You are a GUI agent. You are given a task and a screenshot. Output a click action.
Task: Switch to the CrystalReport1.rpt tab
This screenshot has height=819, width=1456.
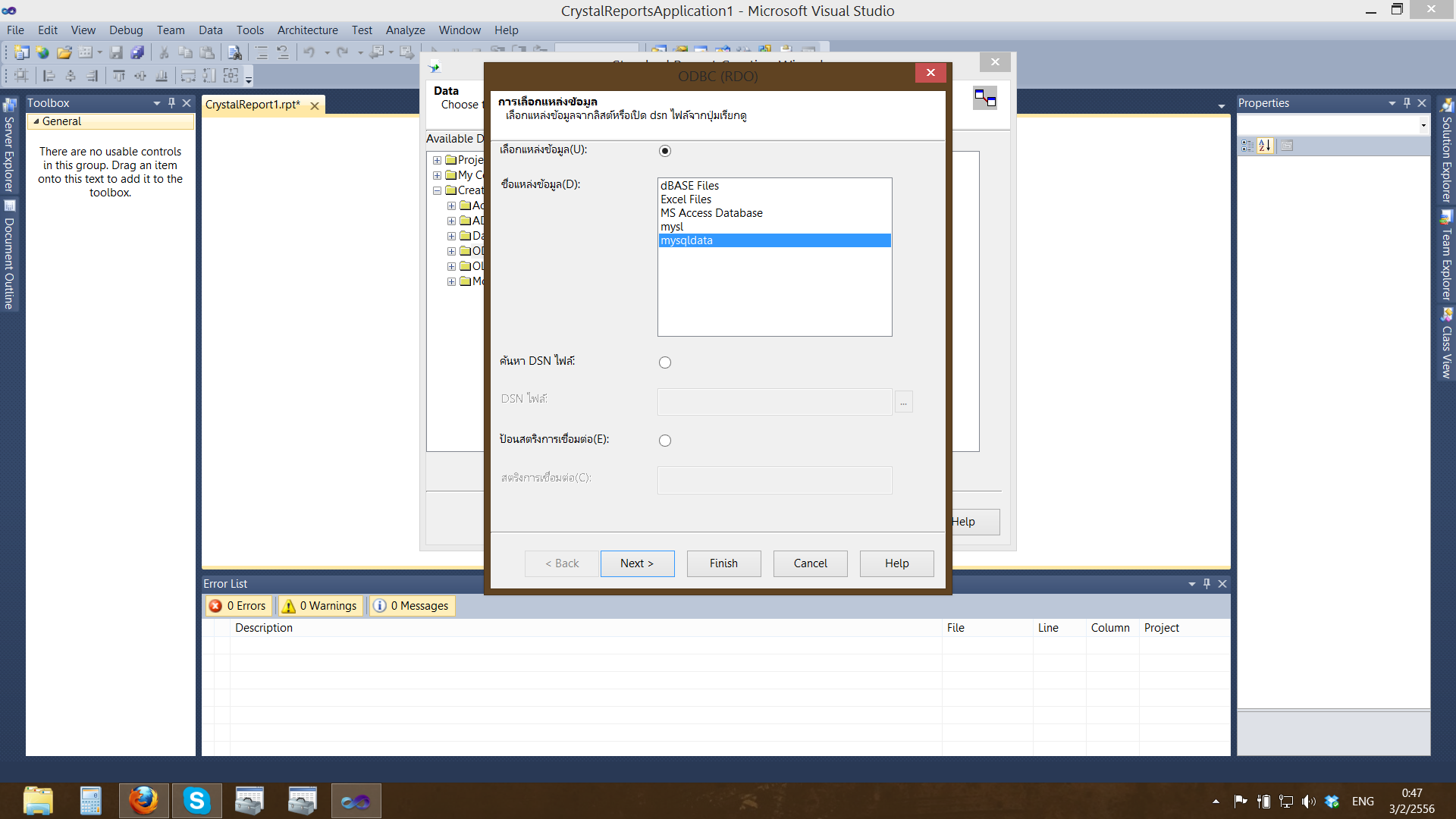click(253, 105)
